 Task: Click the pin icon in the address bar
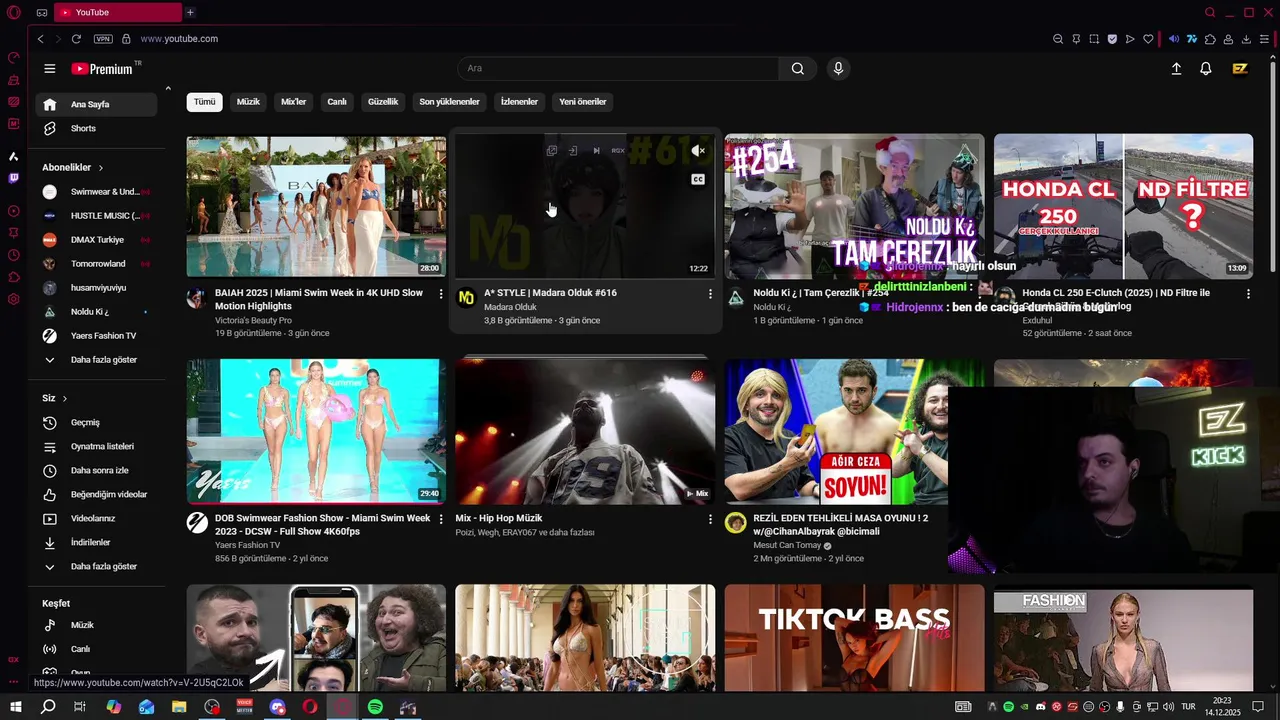(1076, 39)
